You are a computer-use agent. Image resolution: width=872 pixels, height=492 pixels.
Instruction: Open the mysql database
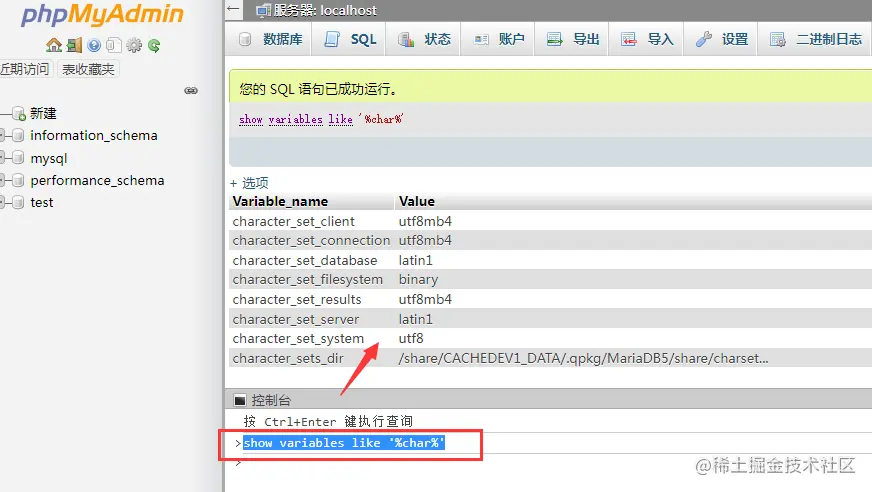click(49, 158)
